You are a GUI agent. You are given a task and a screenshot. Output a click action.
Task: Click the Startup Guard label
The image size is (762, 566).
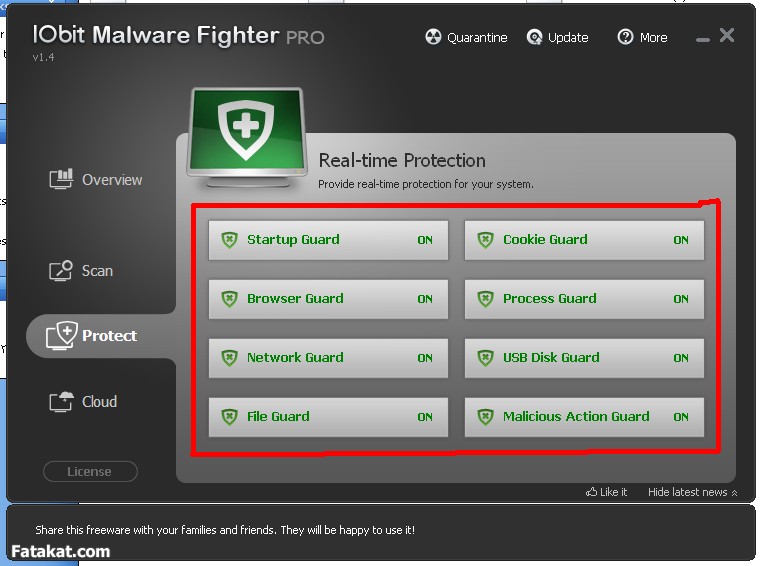[293, 240]
